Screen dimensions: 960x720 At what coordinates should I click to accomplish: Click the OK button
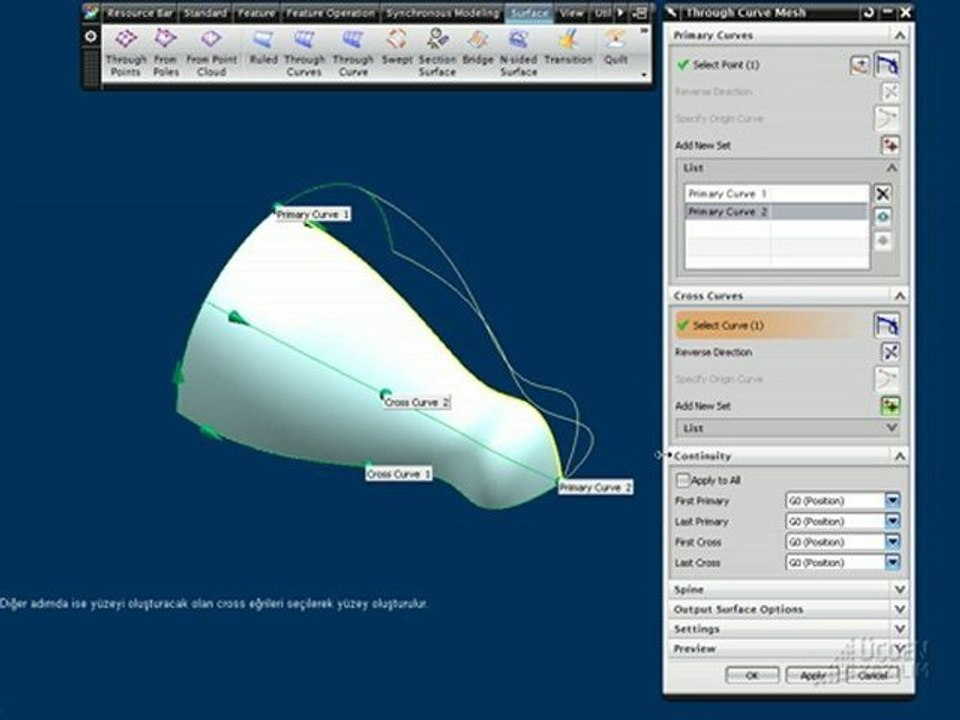pyautogui.click(x=752, y=675)
